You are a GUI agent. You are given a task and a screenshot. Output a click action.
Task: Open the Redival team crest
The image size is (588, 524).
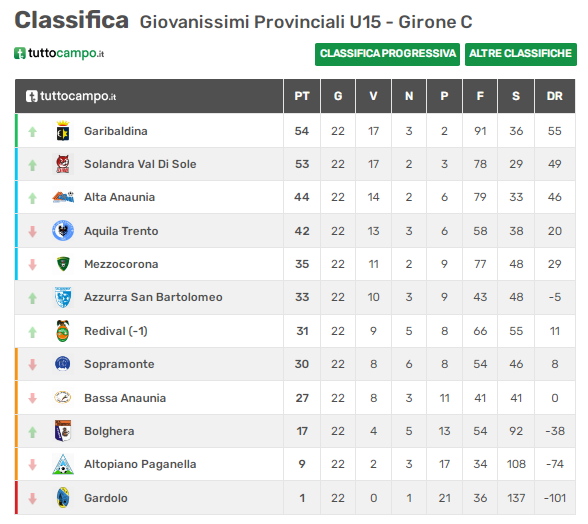click(63, 331)
